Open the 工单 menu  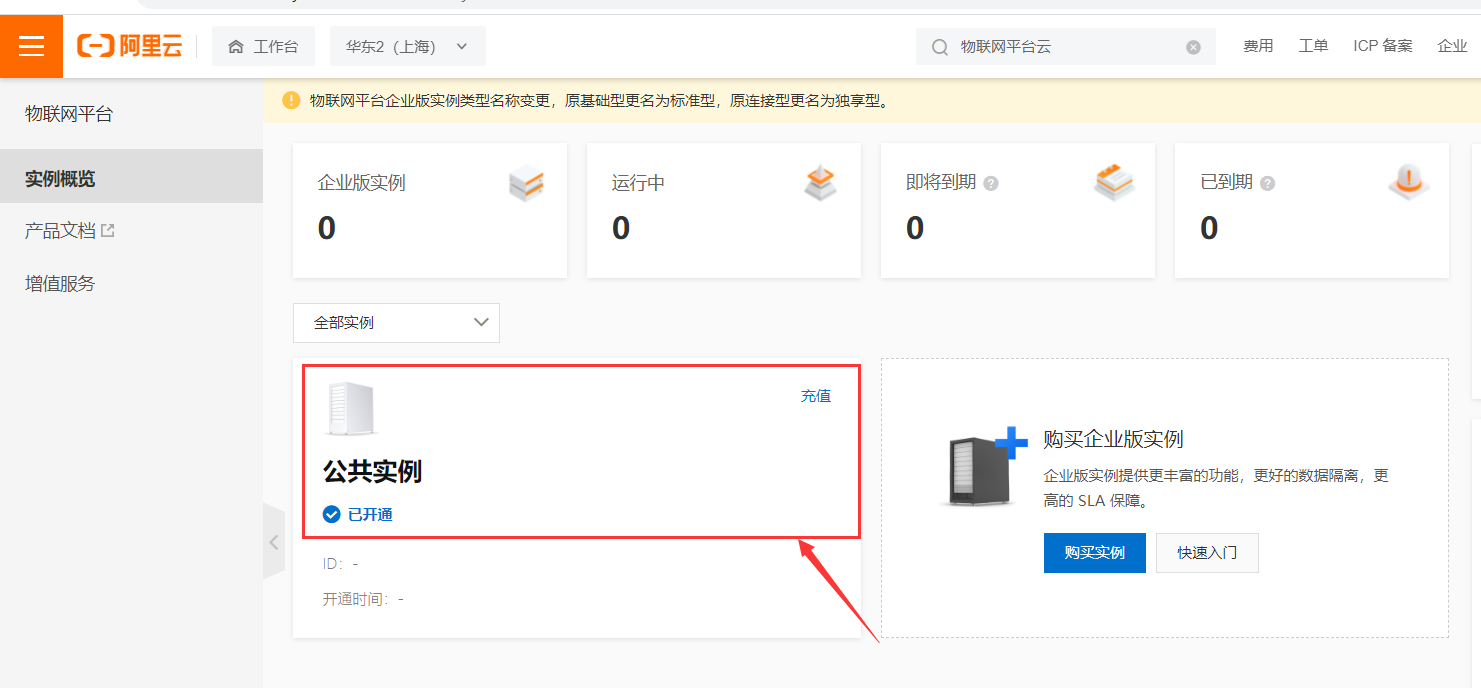tap(1313, 46)
